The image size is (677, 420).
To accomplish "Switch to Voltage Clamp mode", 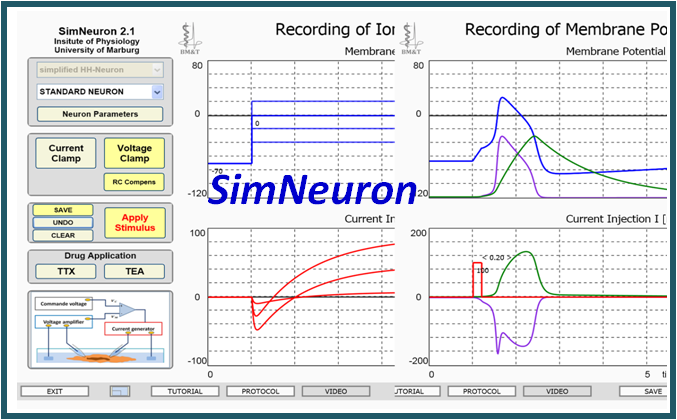I will click(134, 153).
